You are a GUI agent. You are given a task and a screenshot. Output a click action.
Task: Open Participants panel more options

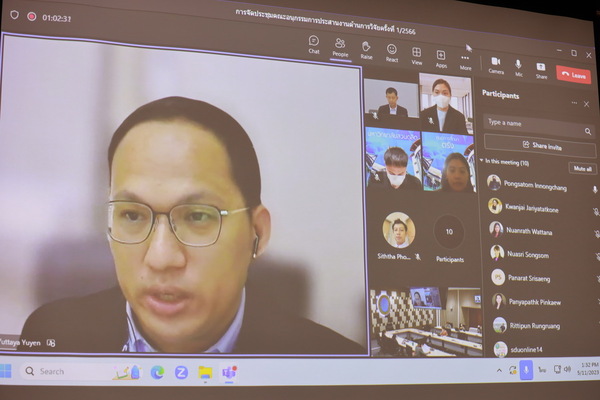pos(574,103)
